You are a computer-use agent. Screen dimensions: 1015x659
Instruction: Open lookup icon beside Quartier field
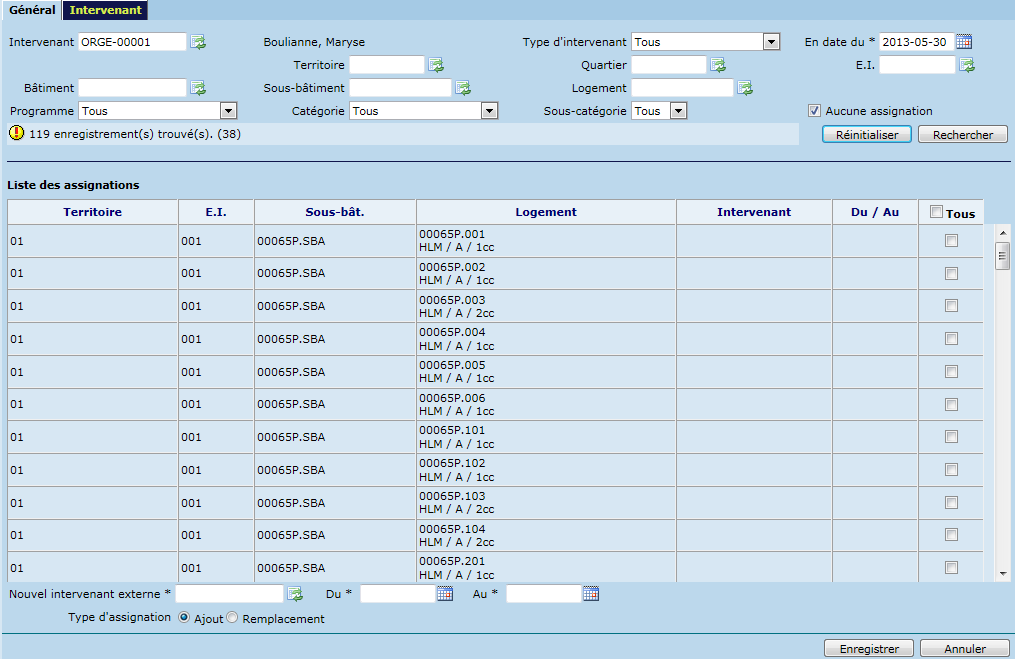(718, 65)
